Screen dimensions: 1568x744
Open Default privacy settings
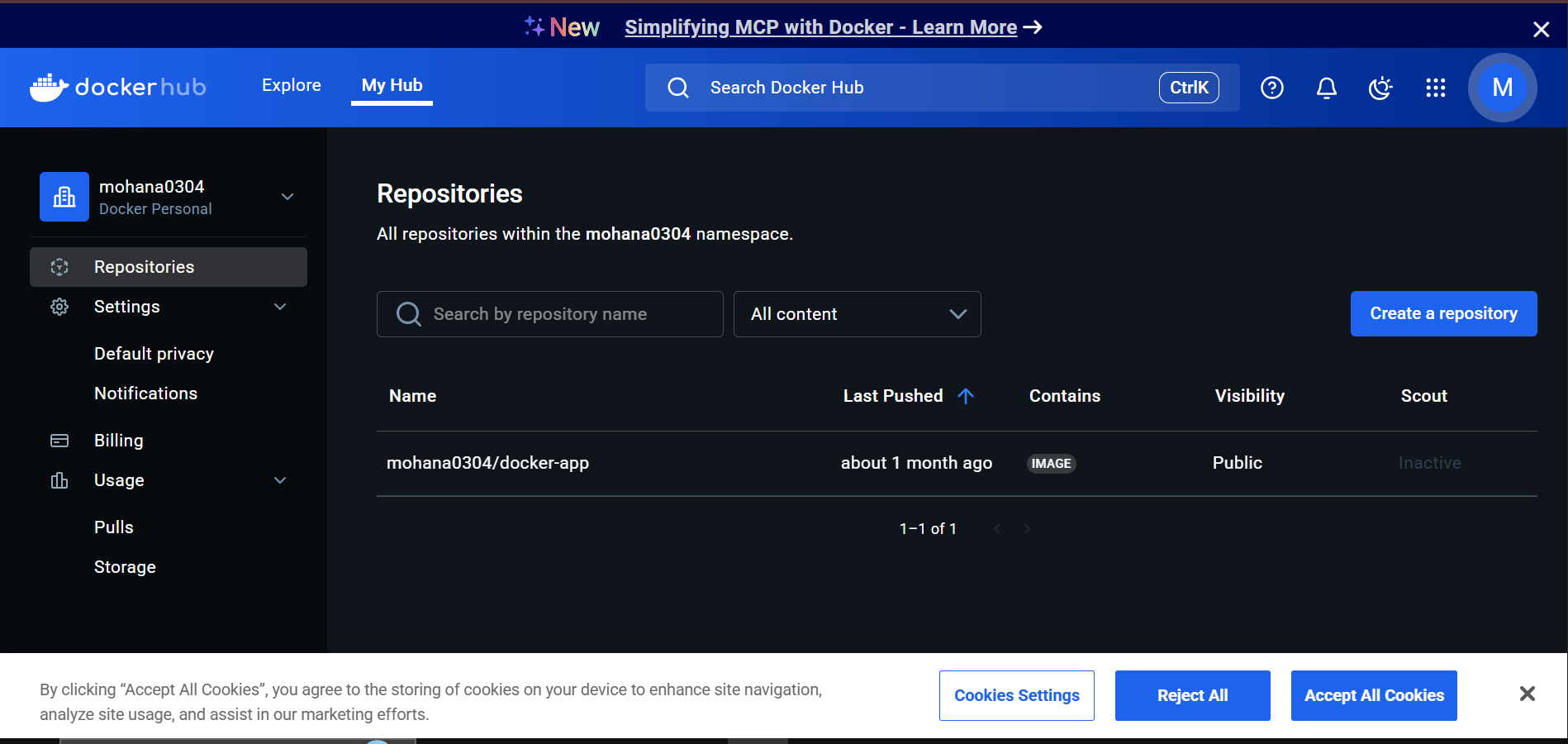(x=154, y=354)
